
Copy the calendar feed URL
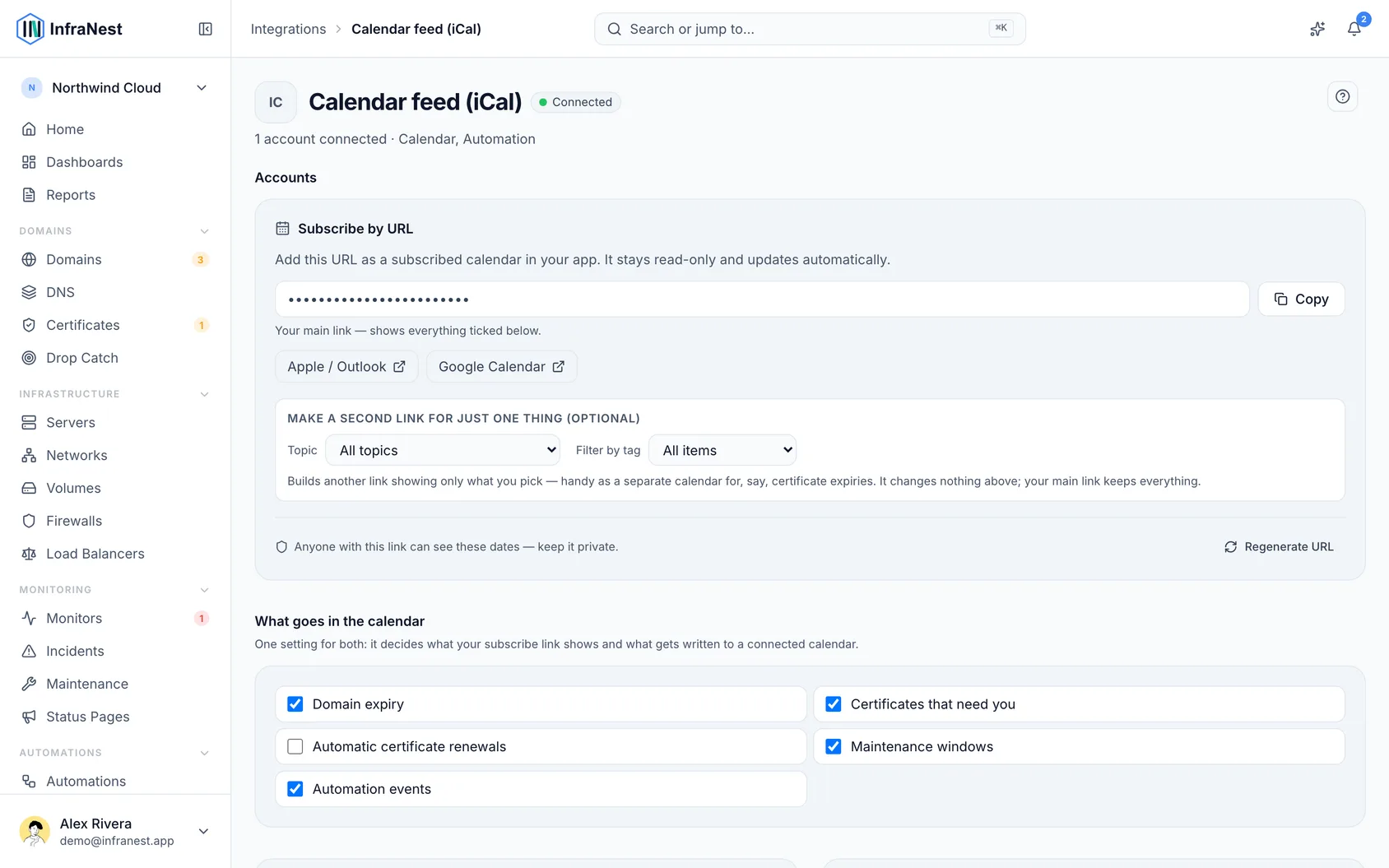[1301, 299]
